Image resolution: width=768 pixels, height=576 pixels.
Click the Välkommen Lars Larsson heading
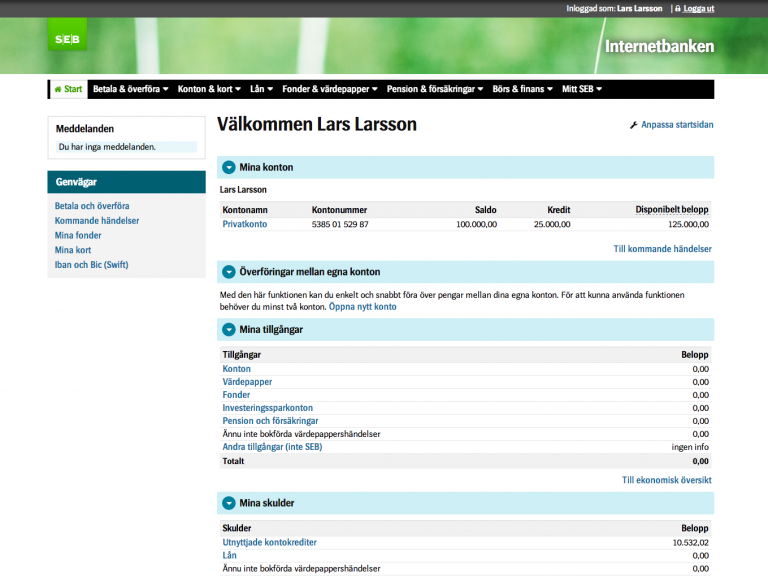point(317,124)
